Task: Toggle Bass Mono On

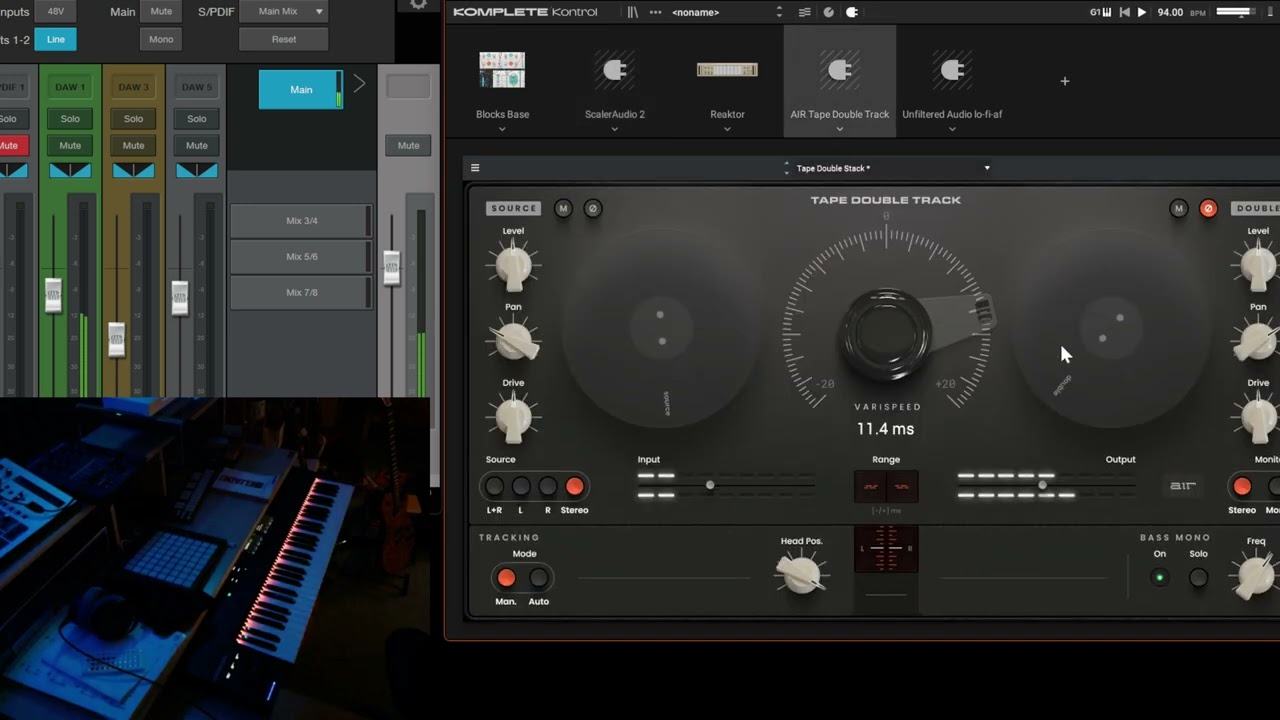Action: [1160, 578]
